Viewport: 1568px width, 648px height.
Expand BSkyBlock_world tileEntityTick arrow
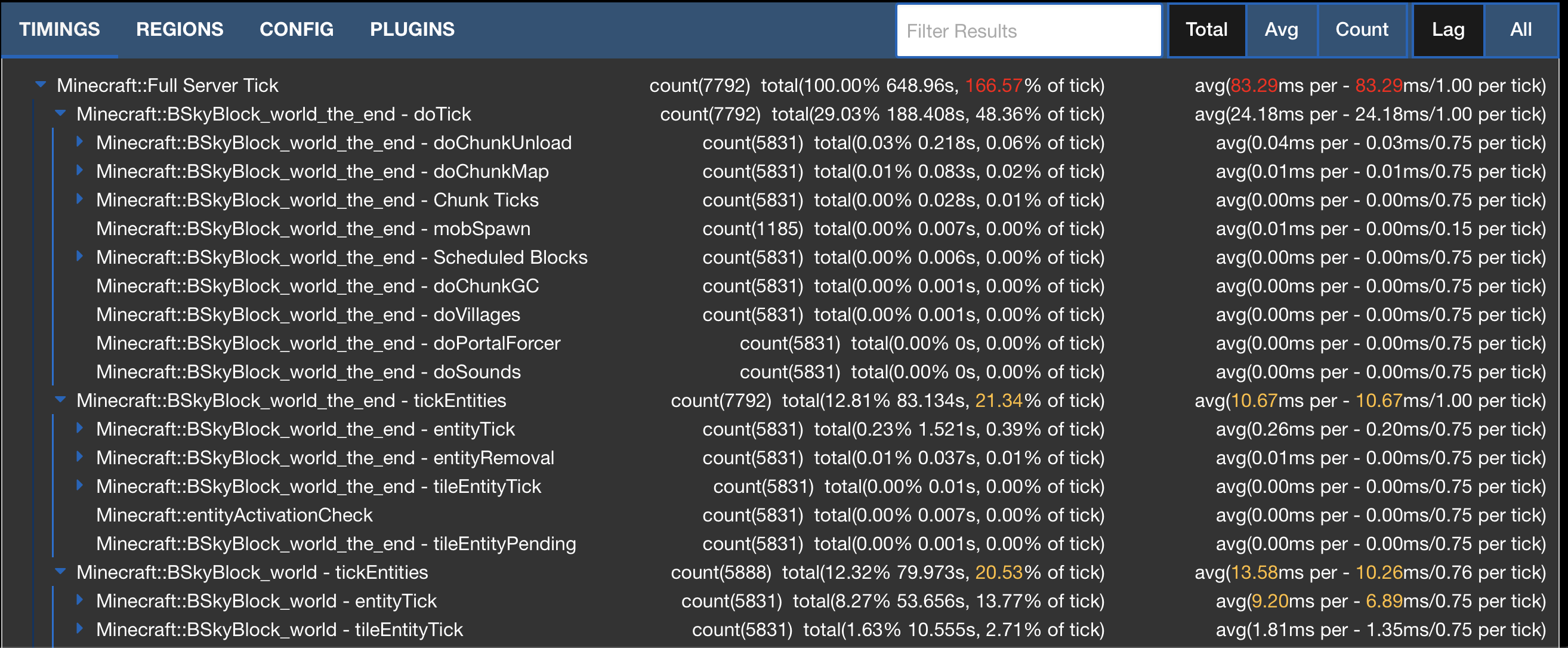tap(80, 628)
